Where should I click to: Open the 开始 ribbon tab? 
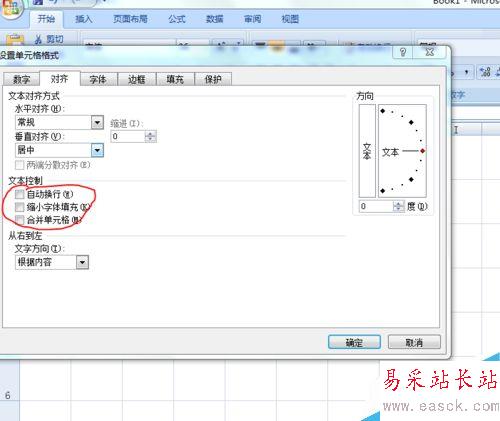46,19
